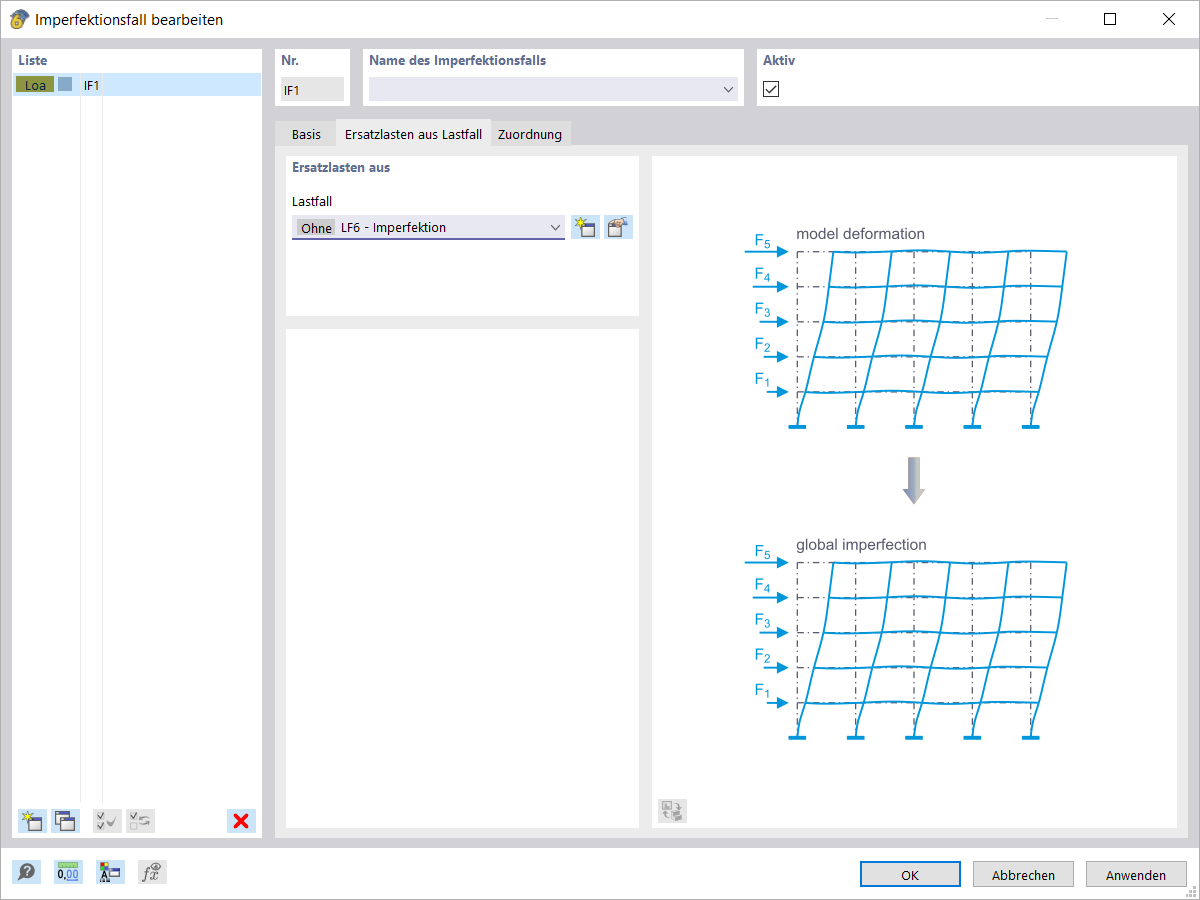Open the Lastfall bearbeiten hand icon

(x=618, y=227)
